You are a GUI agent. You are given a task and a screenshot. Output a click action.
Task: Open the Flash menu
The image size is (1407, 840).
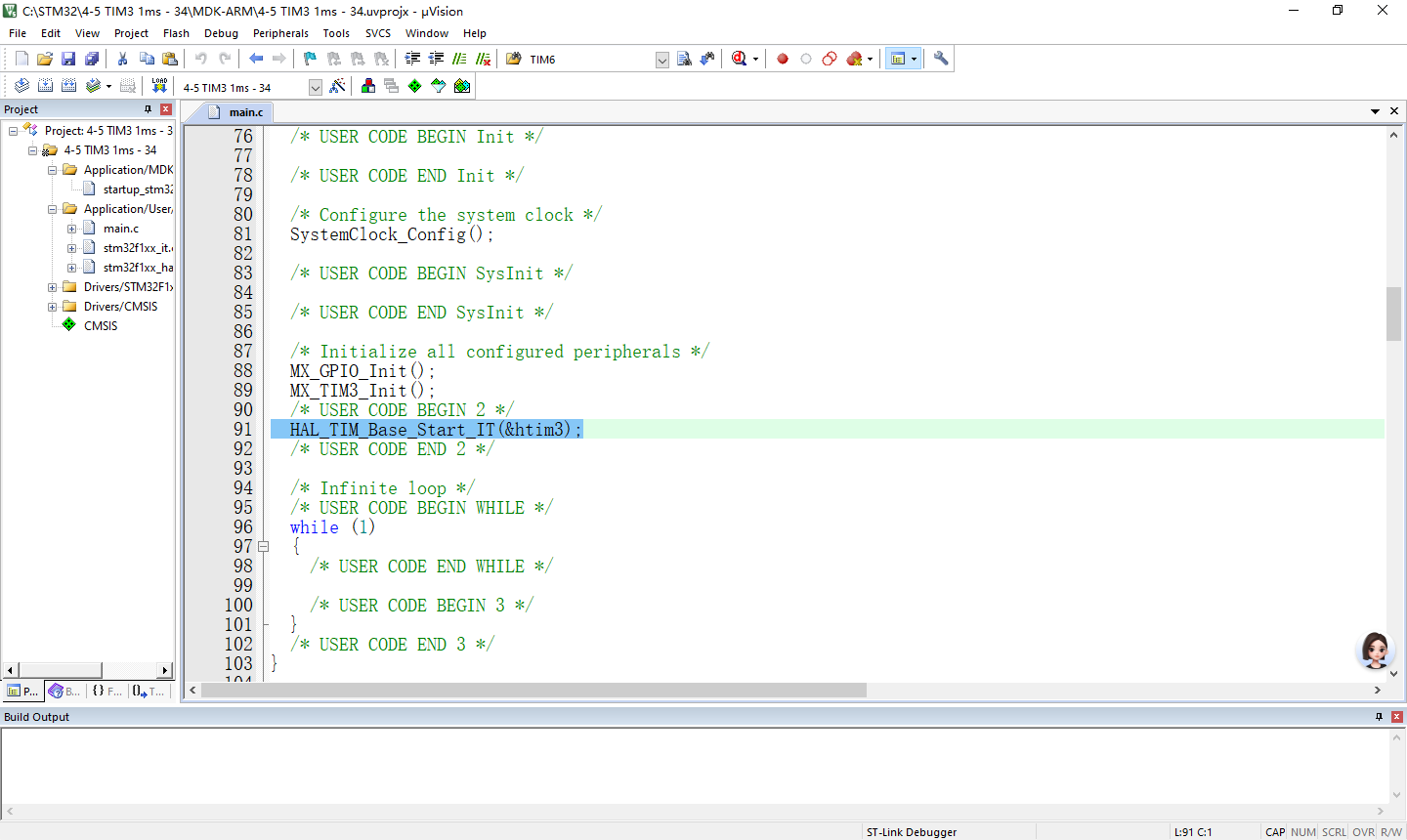(x=176, y=33)
